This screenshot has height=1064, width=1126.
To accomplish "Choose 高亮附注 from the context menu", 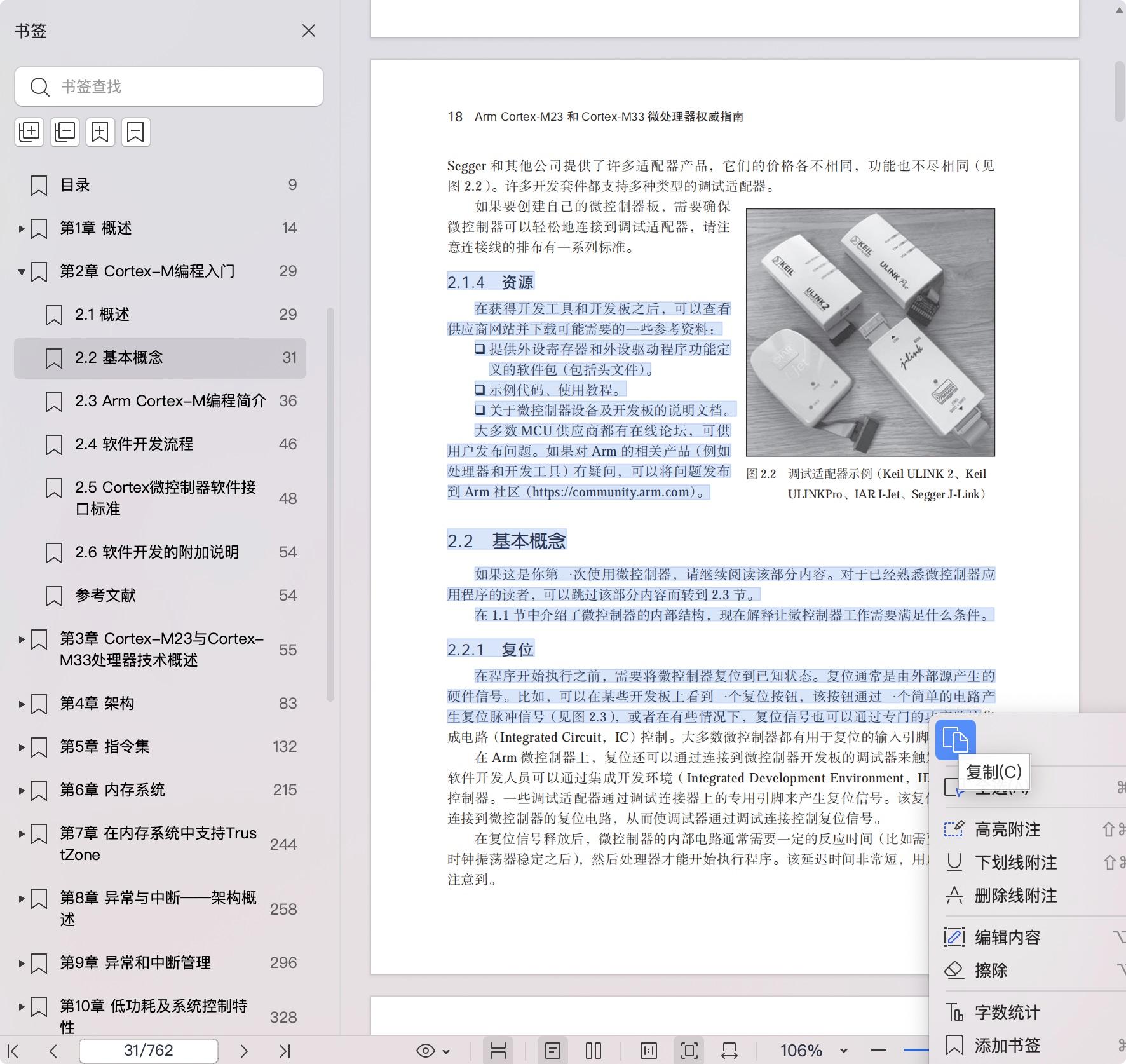I will tap(1007, 829).
